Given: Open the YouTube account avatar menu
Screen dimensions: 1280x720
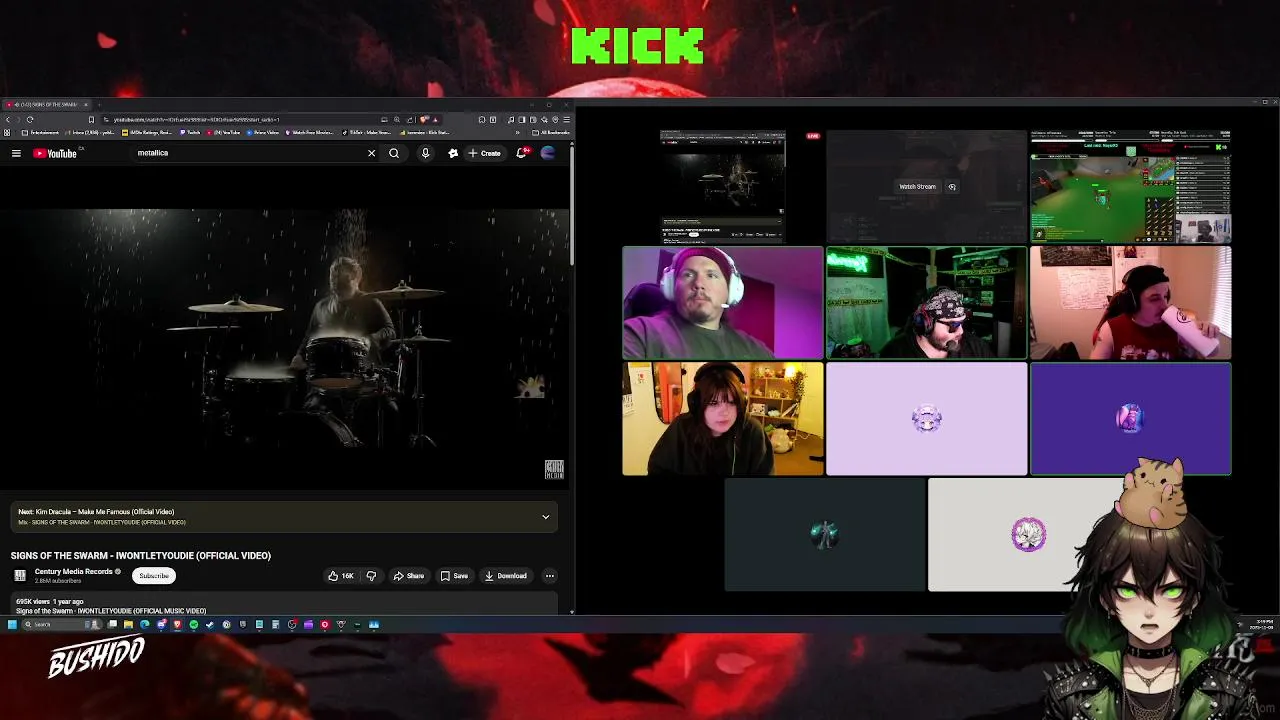Looking at the screenshot, I should [x=548, y=153].
